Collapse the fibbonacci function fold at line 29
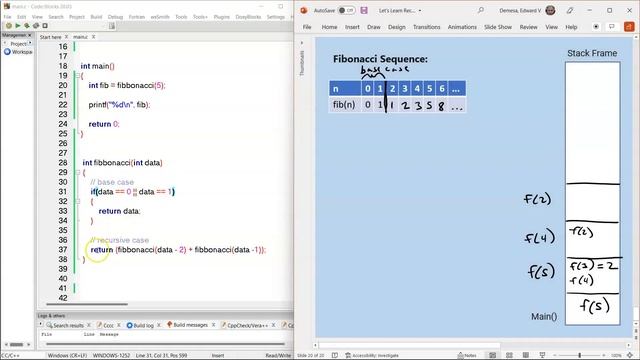 [x=78, y=172]
